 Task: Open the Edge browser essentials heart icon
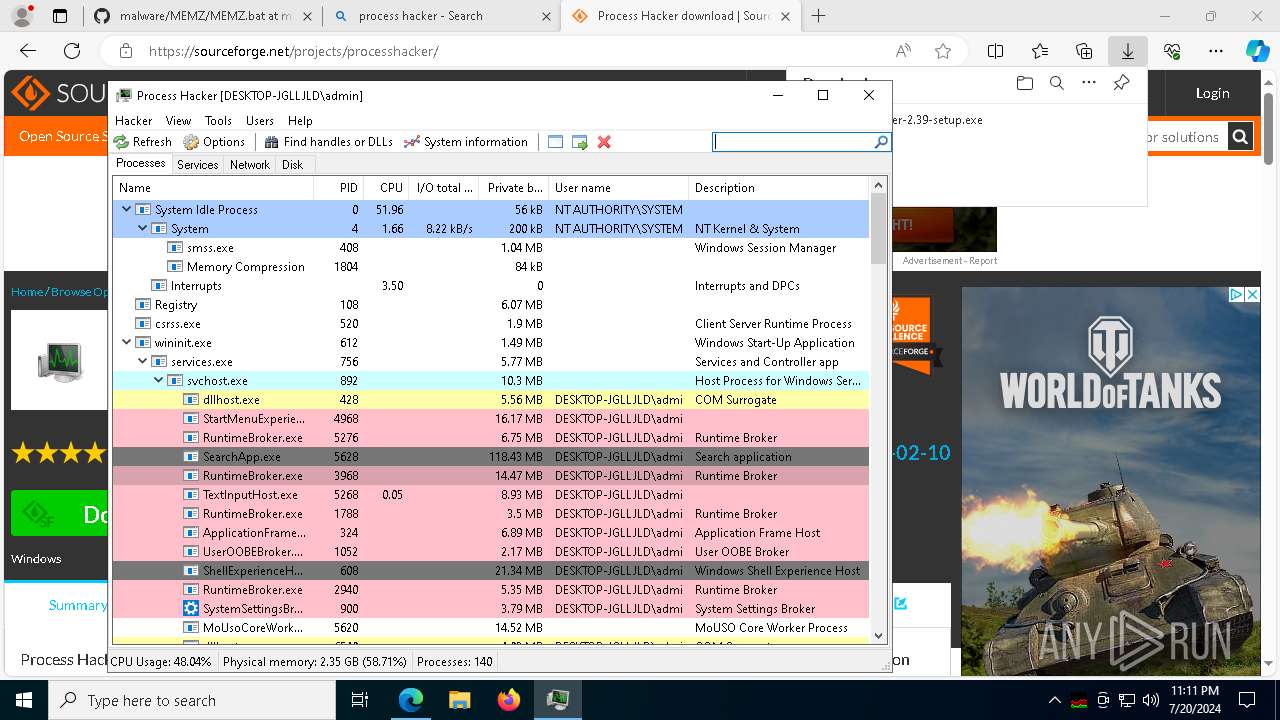[1172, 51]
